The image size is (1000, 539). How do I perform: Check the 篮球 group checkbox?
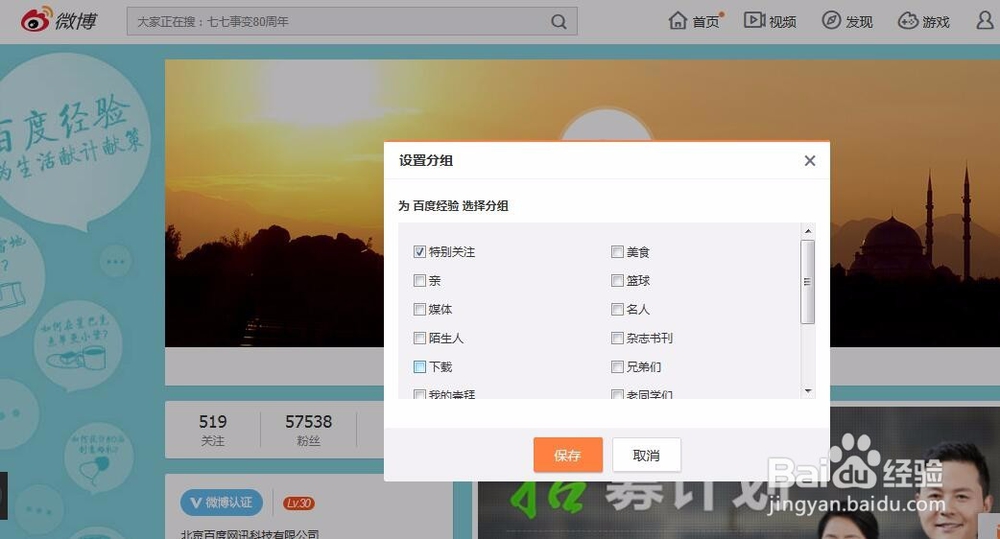point(617,281)
